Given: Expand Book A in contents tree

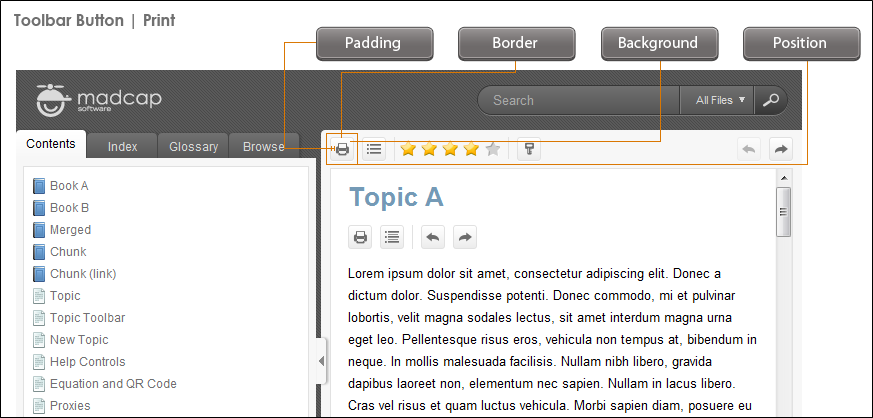Looking at the screenshot, I should pyautogui.click(x=69, y=186).
